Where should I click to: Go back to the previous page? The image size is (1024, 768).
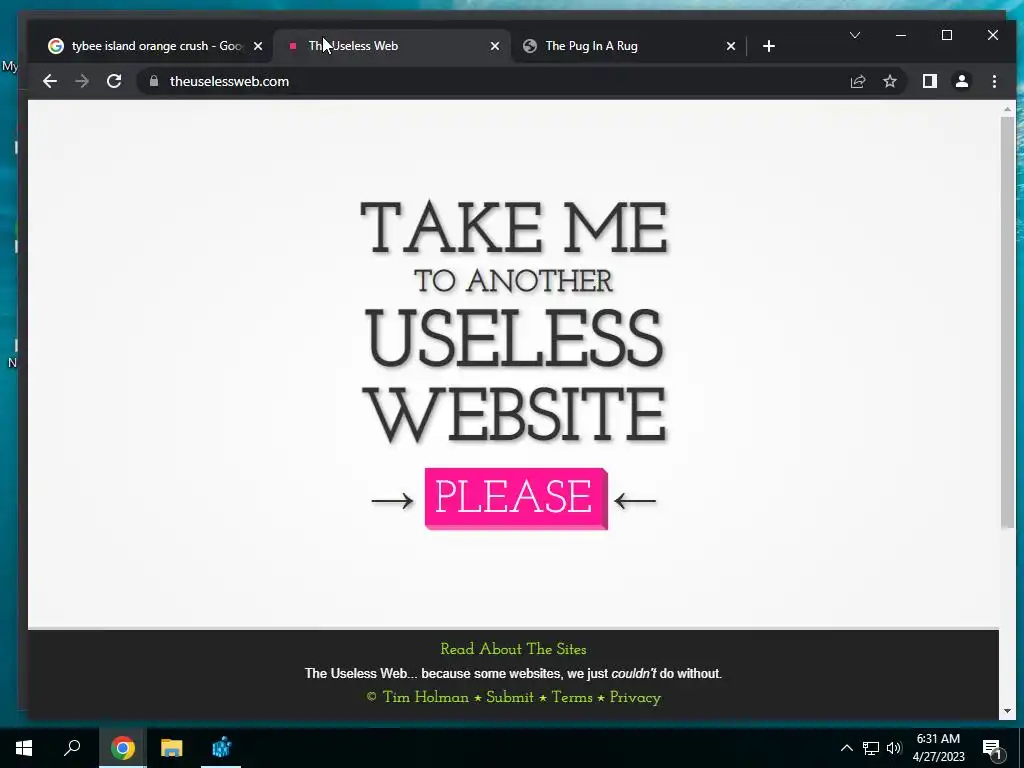(x=50, y=81)
